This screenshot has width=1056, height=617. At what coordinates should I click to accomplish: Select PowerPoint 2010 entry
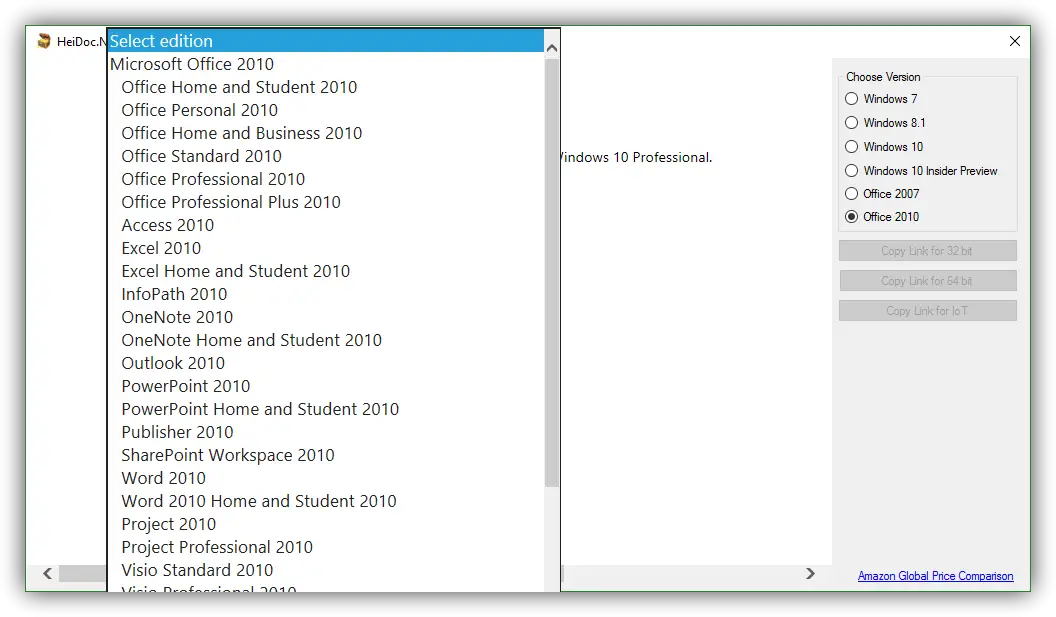[x=326, y=386]
